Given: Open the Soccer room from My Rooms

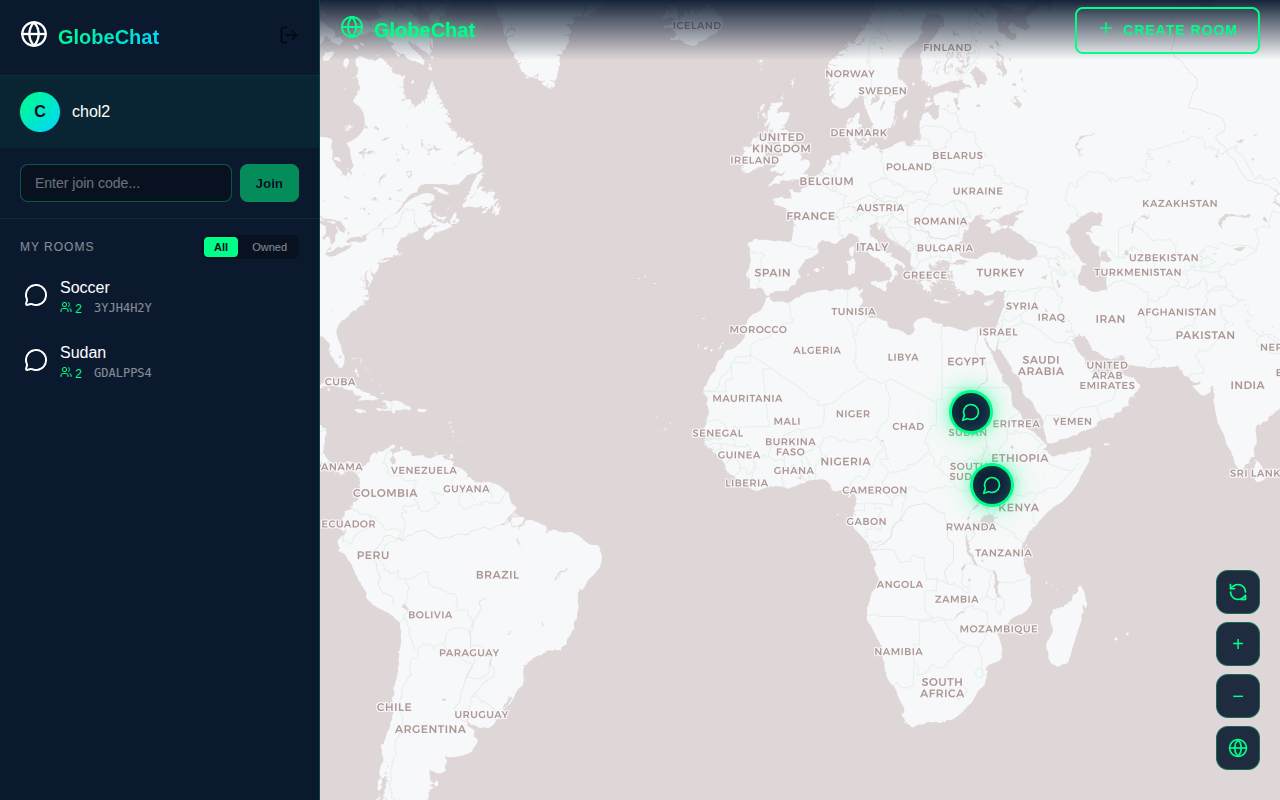Looking at the screenshot, I should (85, 287).
